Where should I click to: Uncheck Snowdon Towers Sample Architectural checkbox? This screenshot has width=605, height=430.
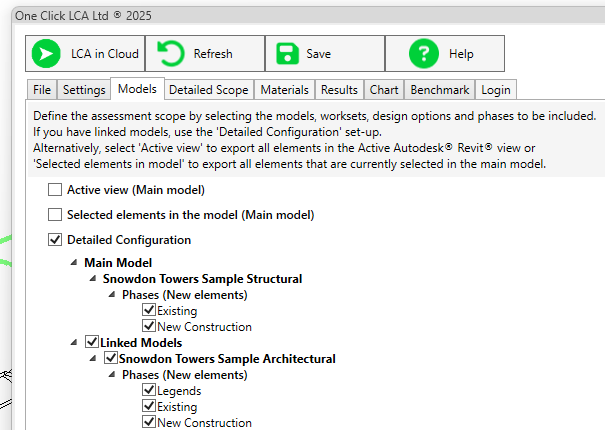pyautogui.click(x=111, y=357)
